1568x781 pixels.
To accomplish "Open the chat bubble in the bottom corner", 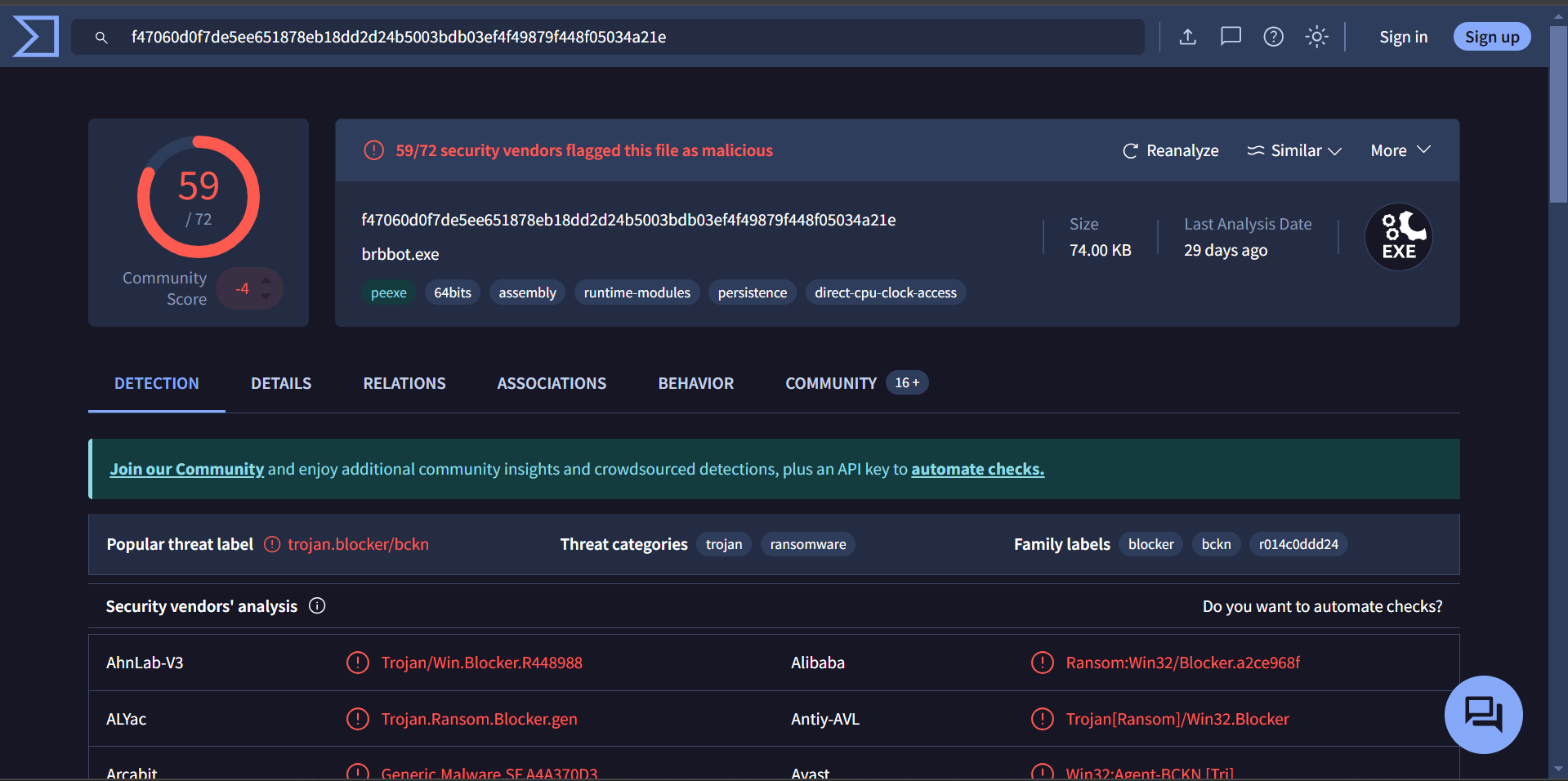I will click(1483, 714).
